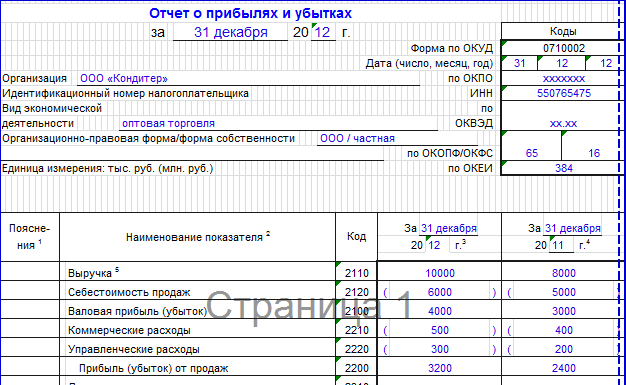The image size is (626, 385).
Task: Click the code cell "2100"
Action: pos(357,312)
